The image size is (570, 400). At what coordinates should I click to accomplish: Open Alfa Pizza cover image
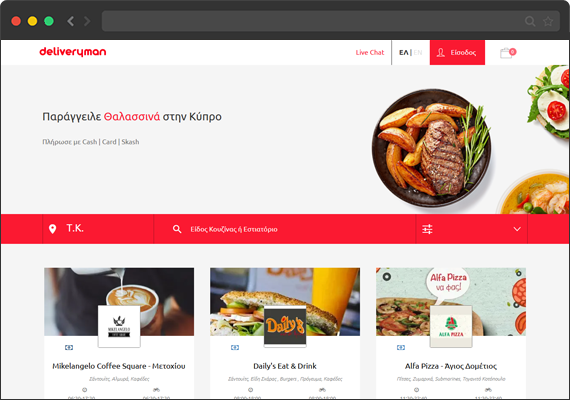point(451,301)
